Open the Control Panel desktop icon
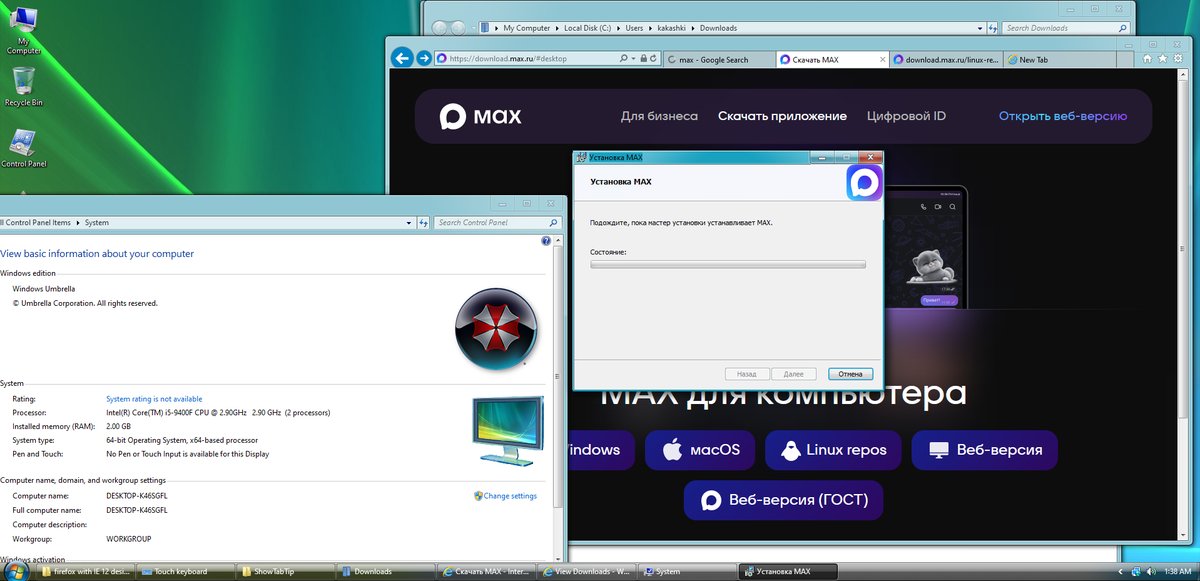This screenshot has width=1200, height=581. point(23,148)
